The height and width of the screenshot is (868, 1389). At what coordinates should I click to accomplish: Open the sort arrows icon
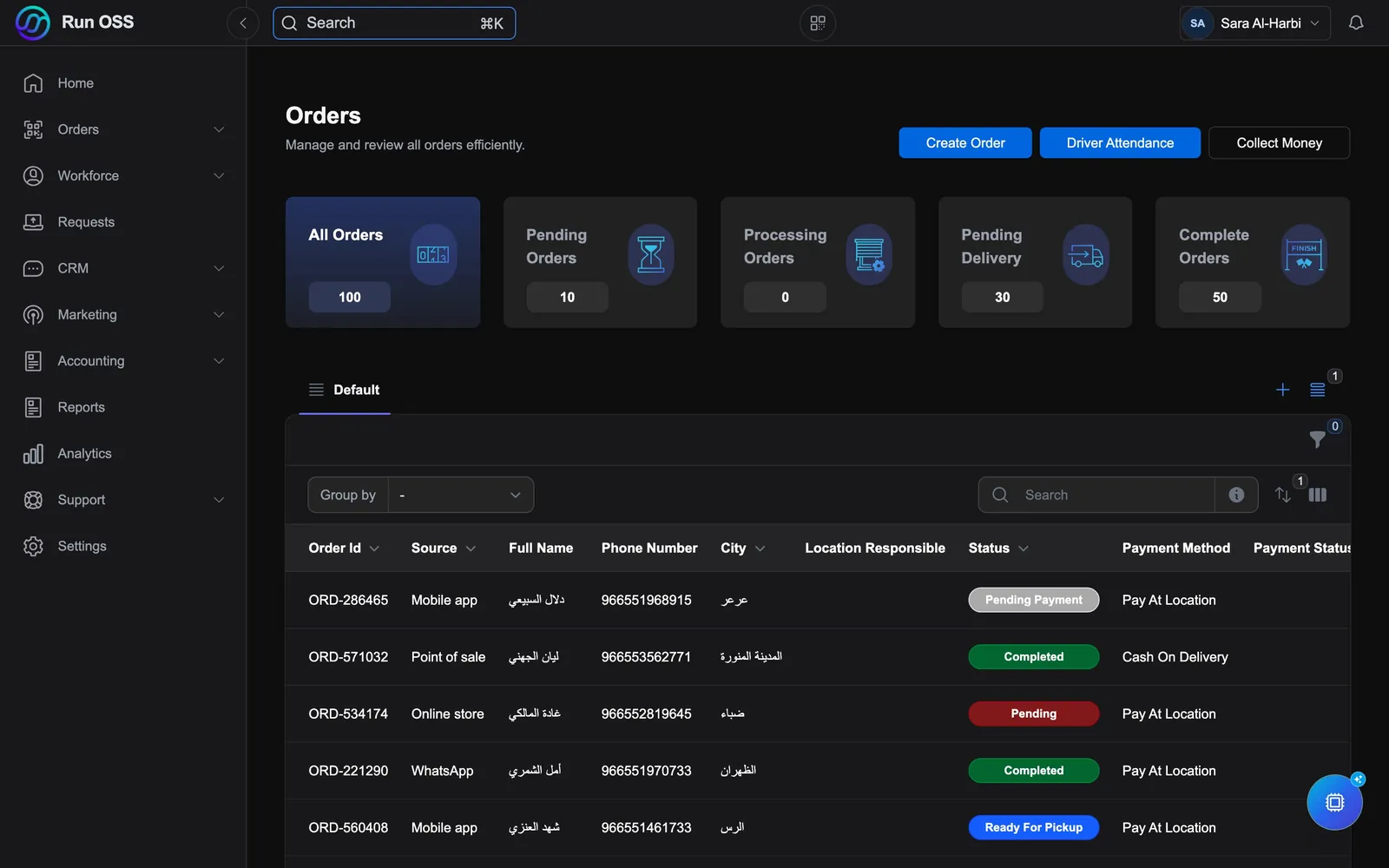click(1282, 495)
